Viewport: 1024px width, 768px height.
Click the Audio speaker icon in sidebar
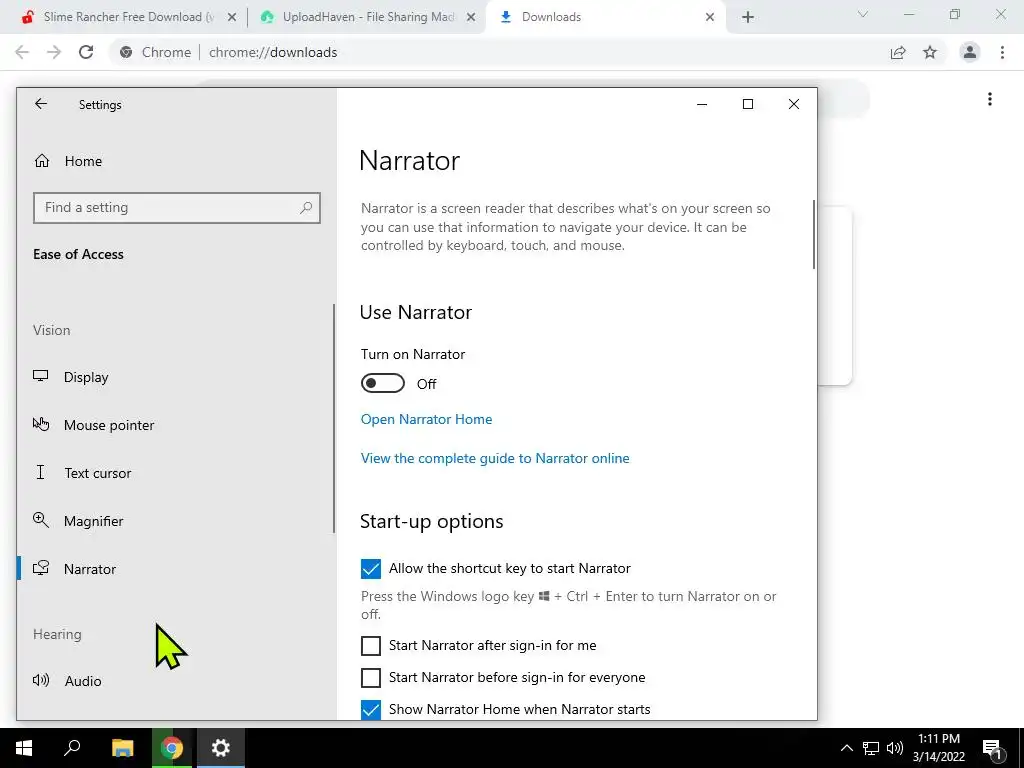point(40,680)
